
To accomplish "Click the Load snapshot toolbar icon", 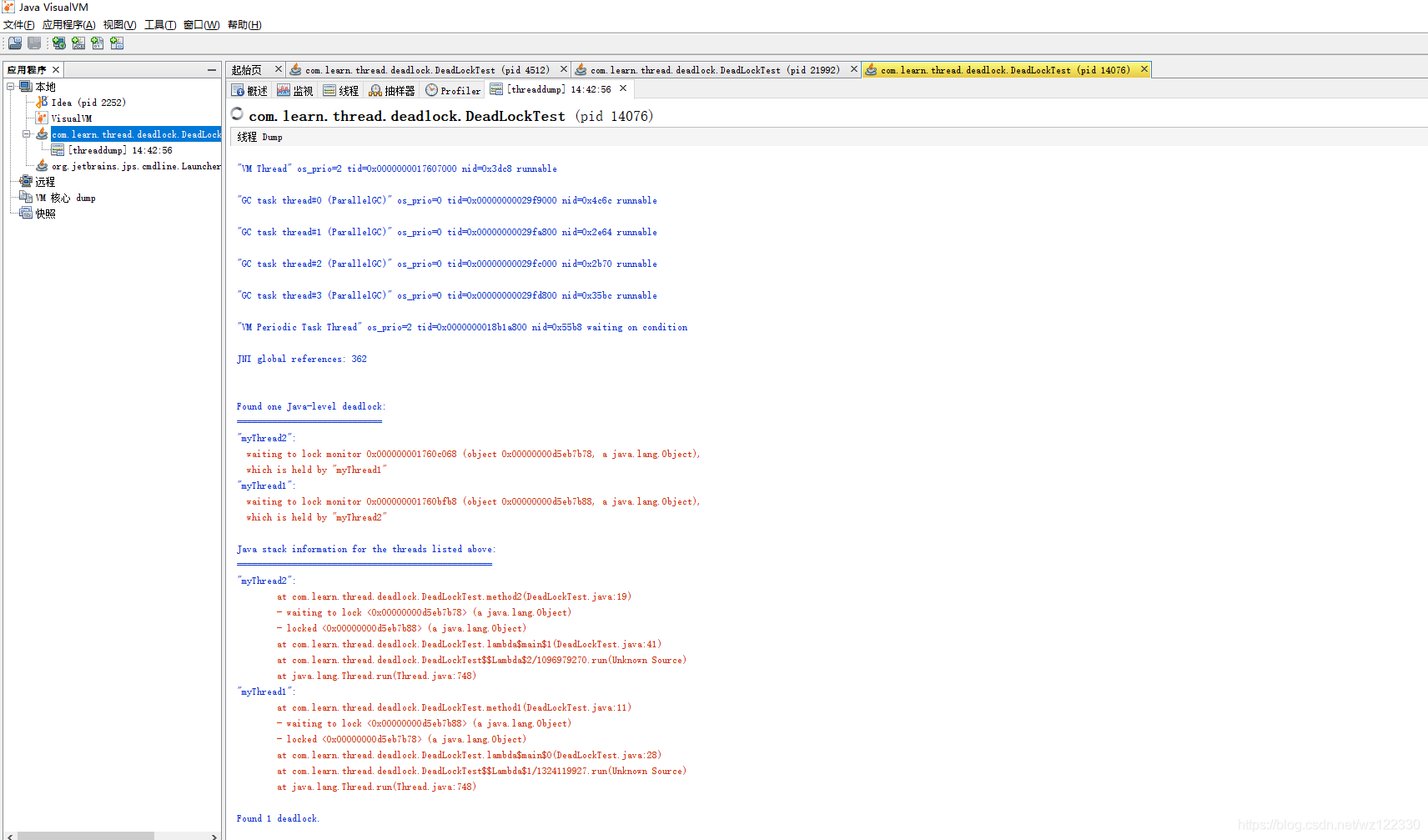I will [15, 43].
